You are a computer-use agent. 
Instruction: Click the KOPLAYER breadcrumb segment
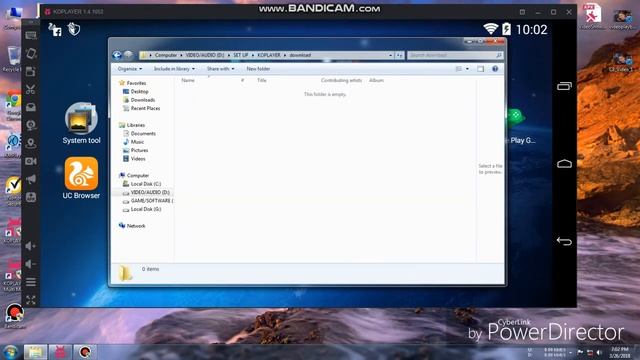click(269, 55)
